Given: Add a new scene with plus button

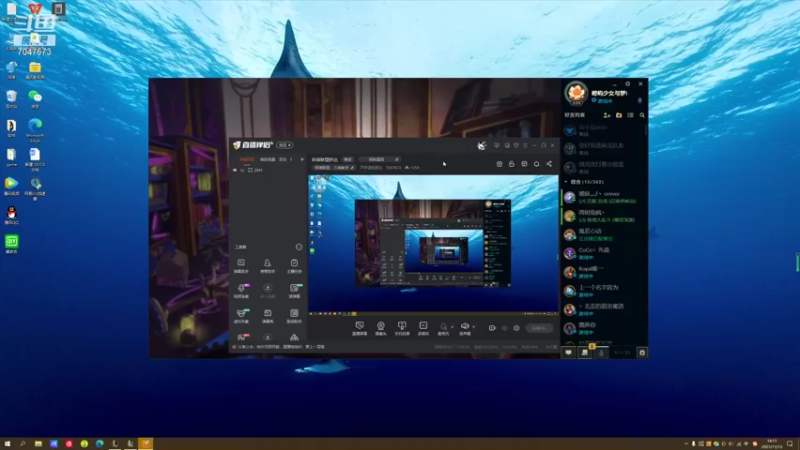Looking at the screenshot, I should pyautogui.click(x=302, y=159).
